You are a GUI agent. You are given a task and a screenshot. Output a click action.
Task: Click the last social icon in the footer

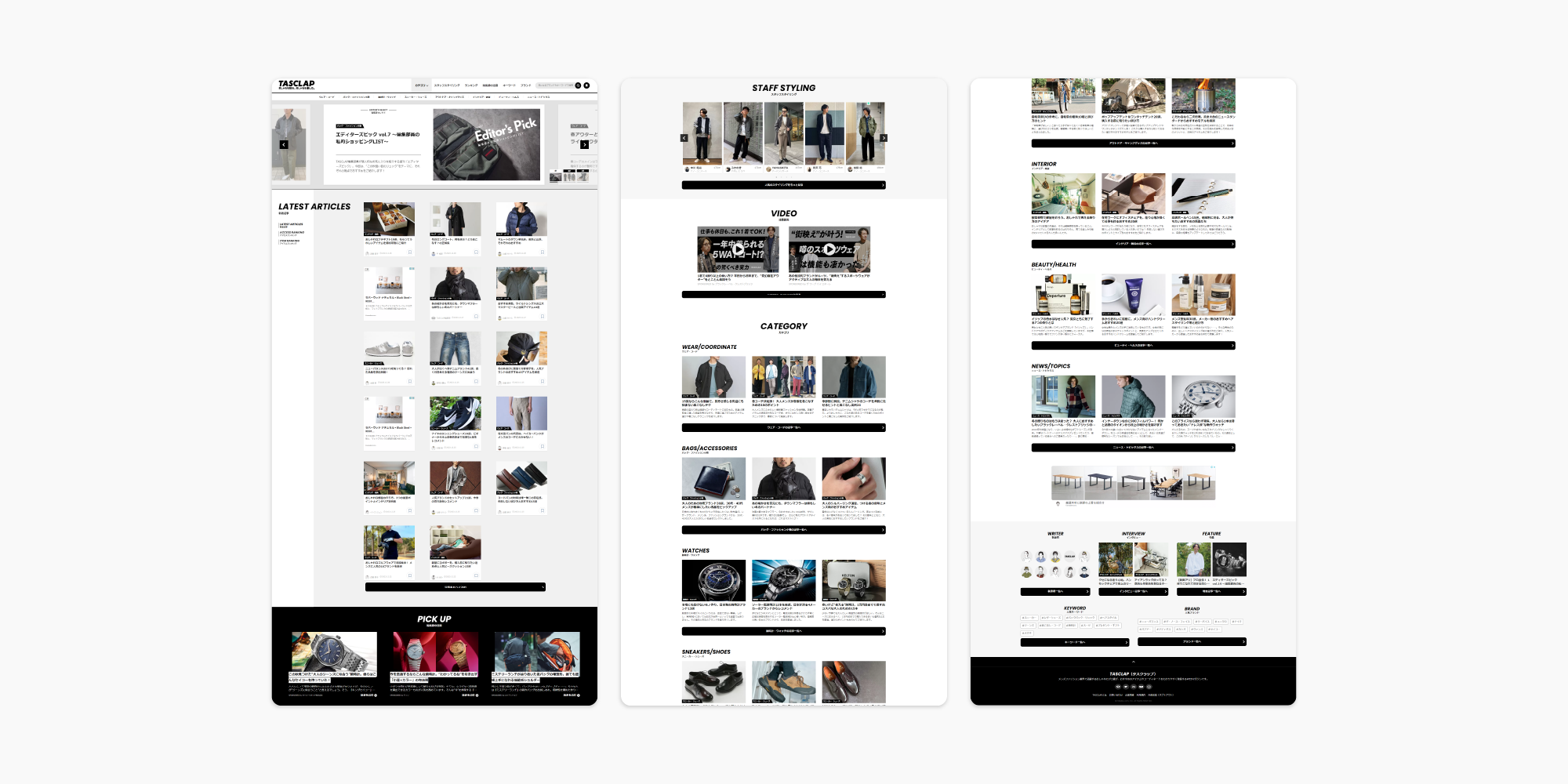click(1149, 687)
